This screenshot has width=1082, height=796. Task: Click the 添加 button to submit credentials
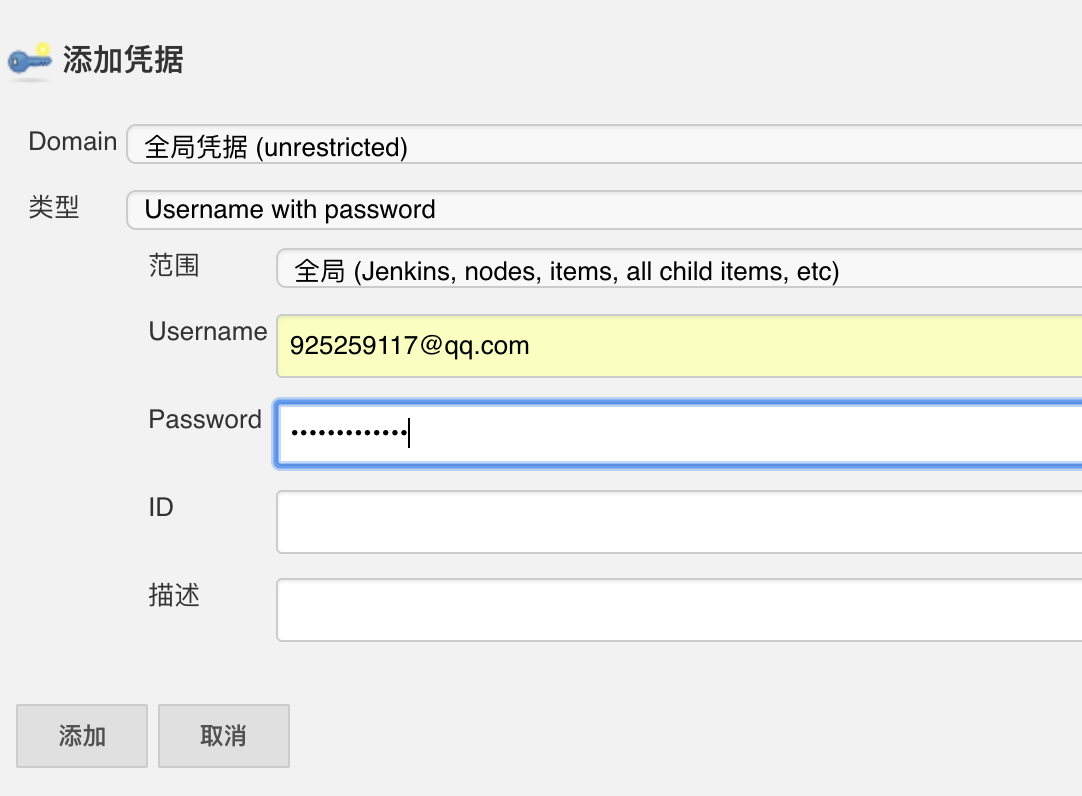[x=81, y=736]
